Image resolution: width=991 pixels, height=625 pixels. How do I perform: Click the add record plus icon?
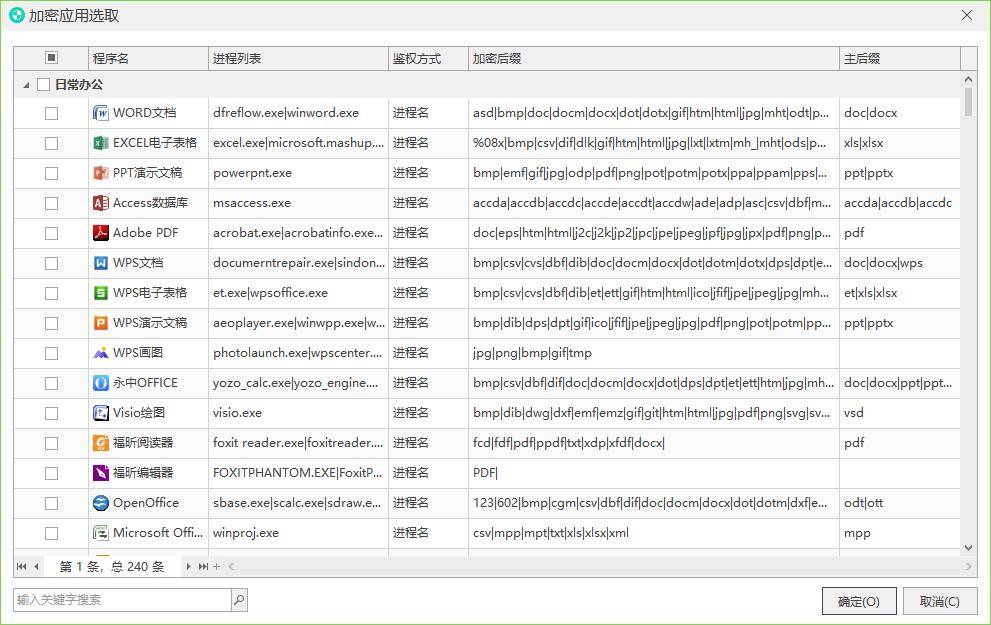click(217, 567)
